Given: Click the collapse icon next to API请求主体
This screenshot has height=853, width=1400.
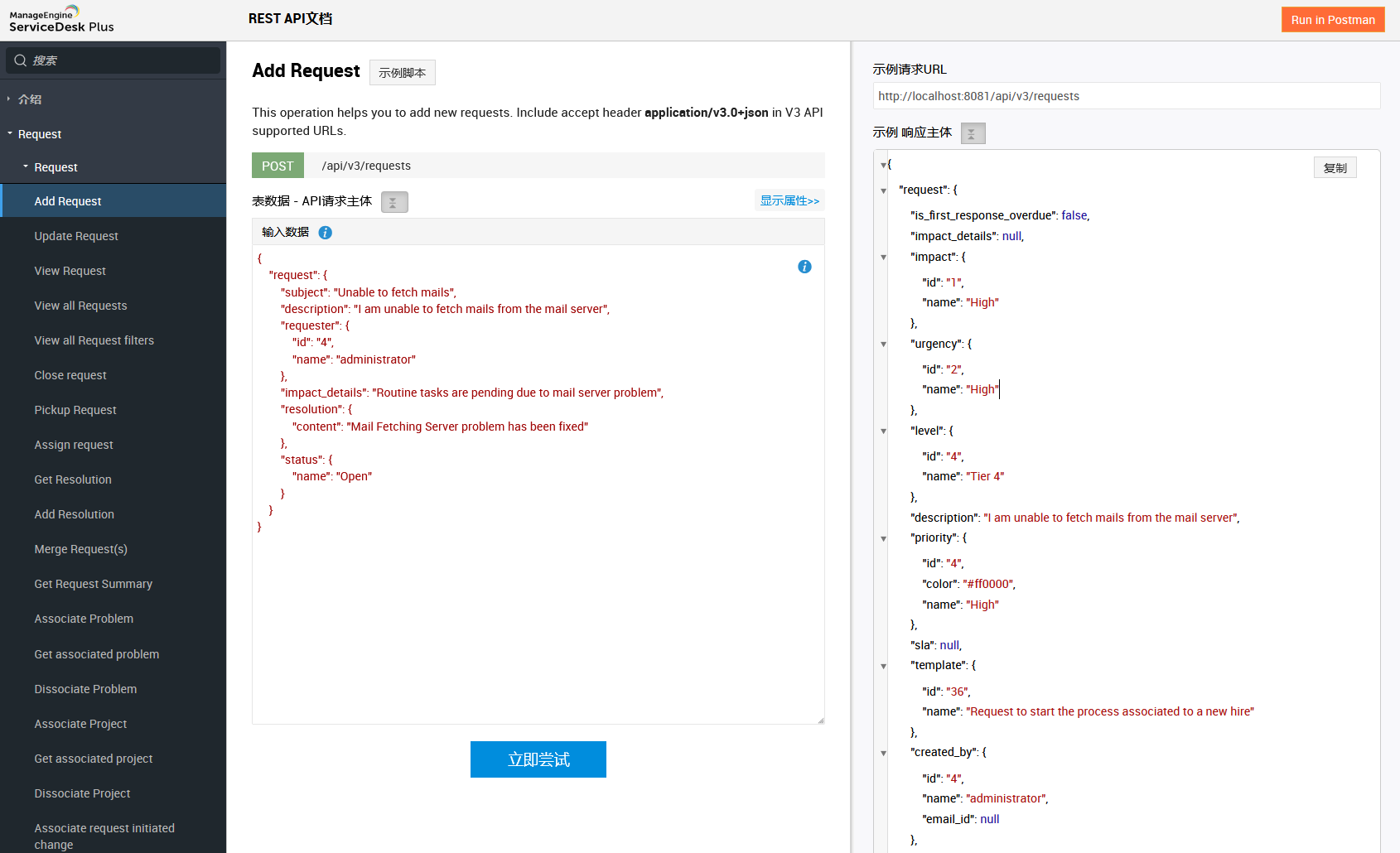Looking at the screenshot, I should pyautogui.click(x=394, y=202).
